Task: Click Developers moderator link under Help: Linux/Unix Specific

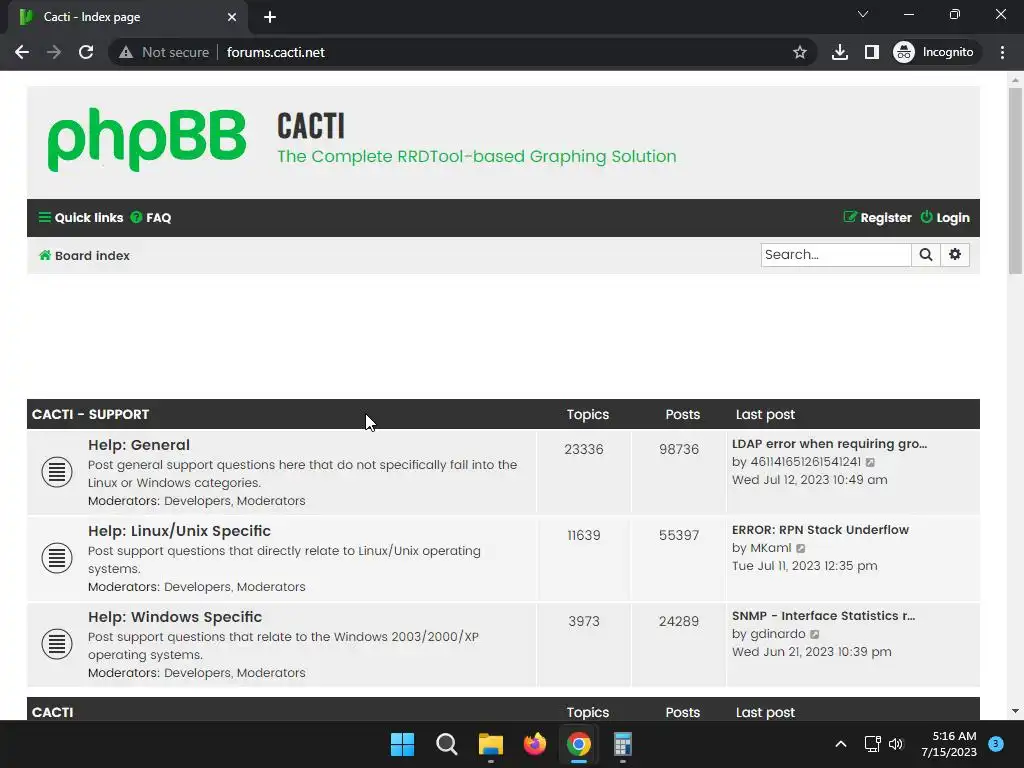Action: pos(197,587)
